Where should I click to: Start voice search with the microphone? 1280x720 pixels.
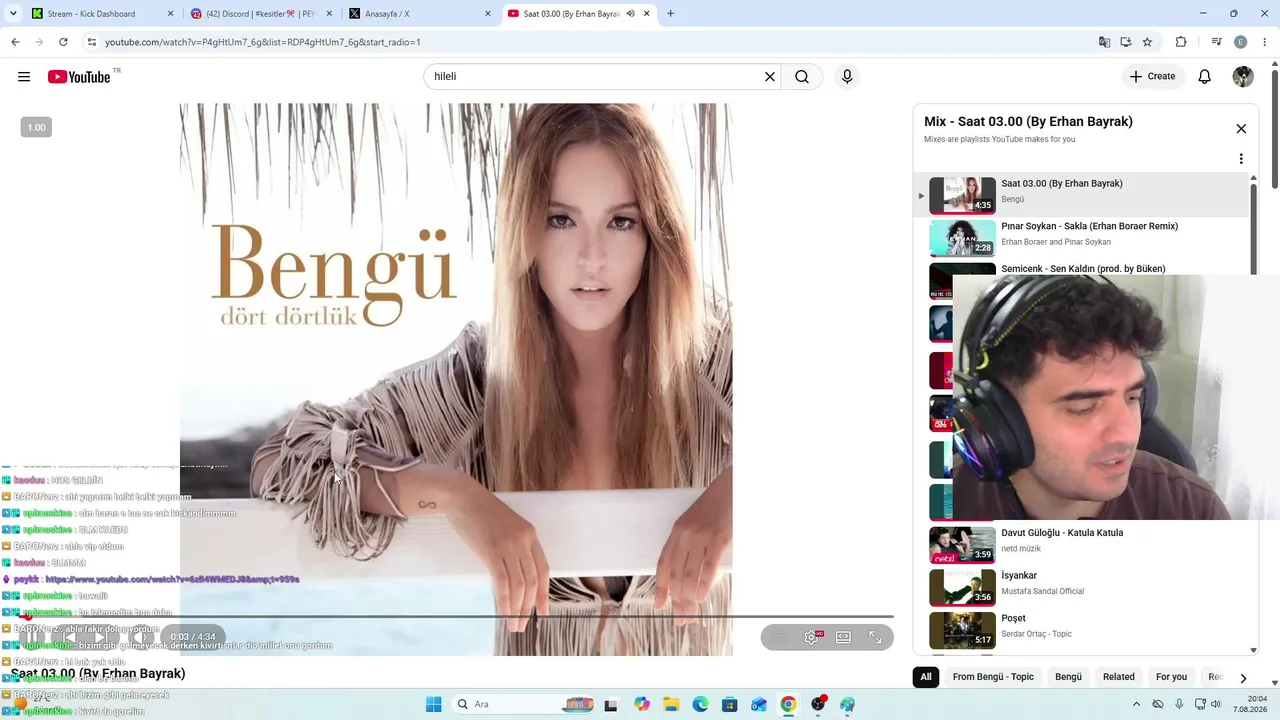tap(847, 77)
